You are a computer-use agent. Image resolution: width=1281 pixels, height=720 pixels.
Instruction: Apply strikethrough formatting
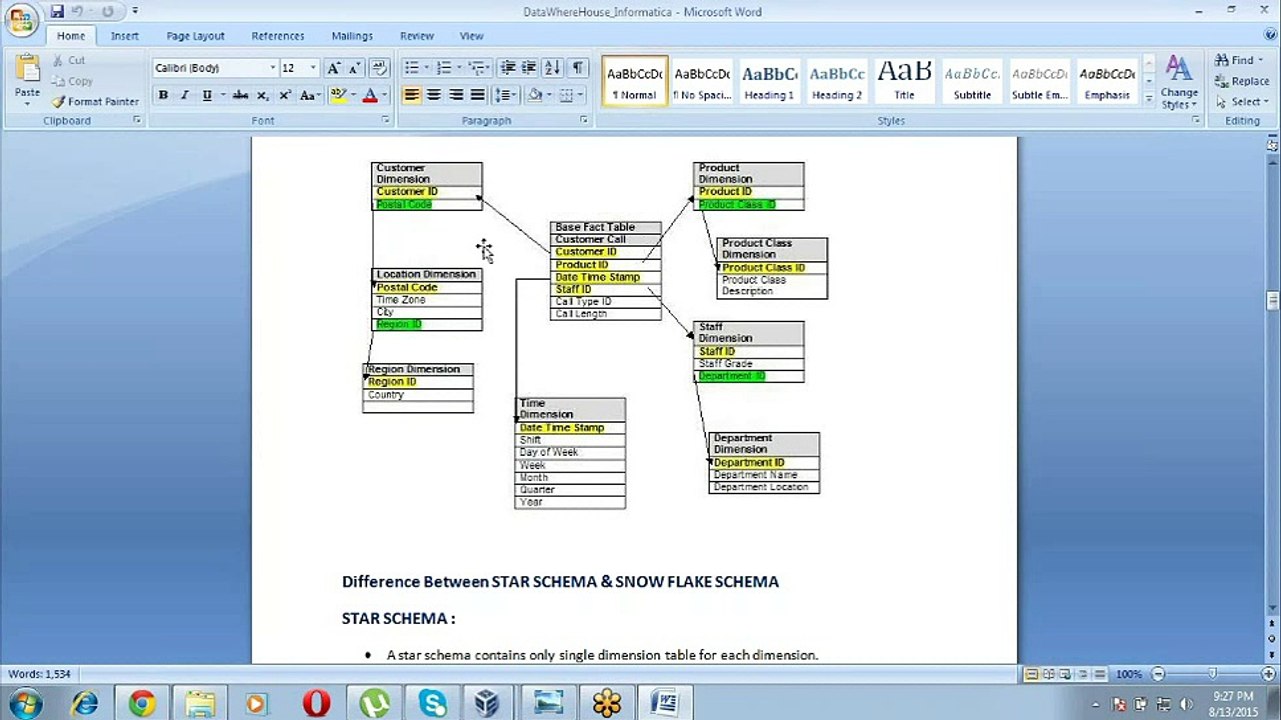point(240,95)
